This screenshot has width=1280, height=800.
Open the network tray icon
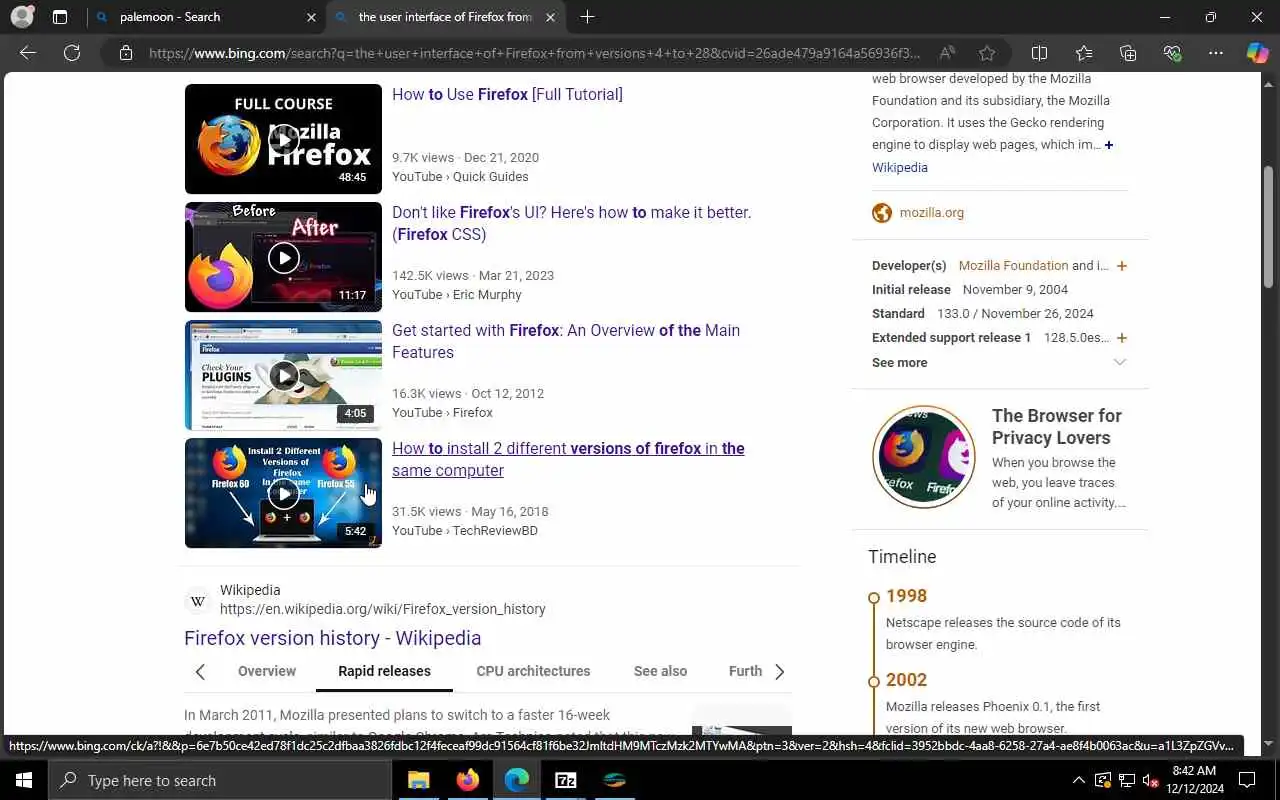click(1127, 780)
